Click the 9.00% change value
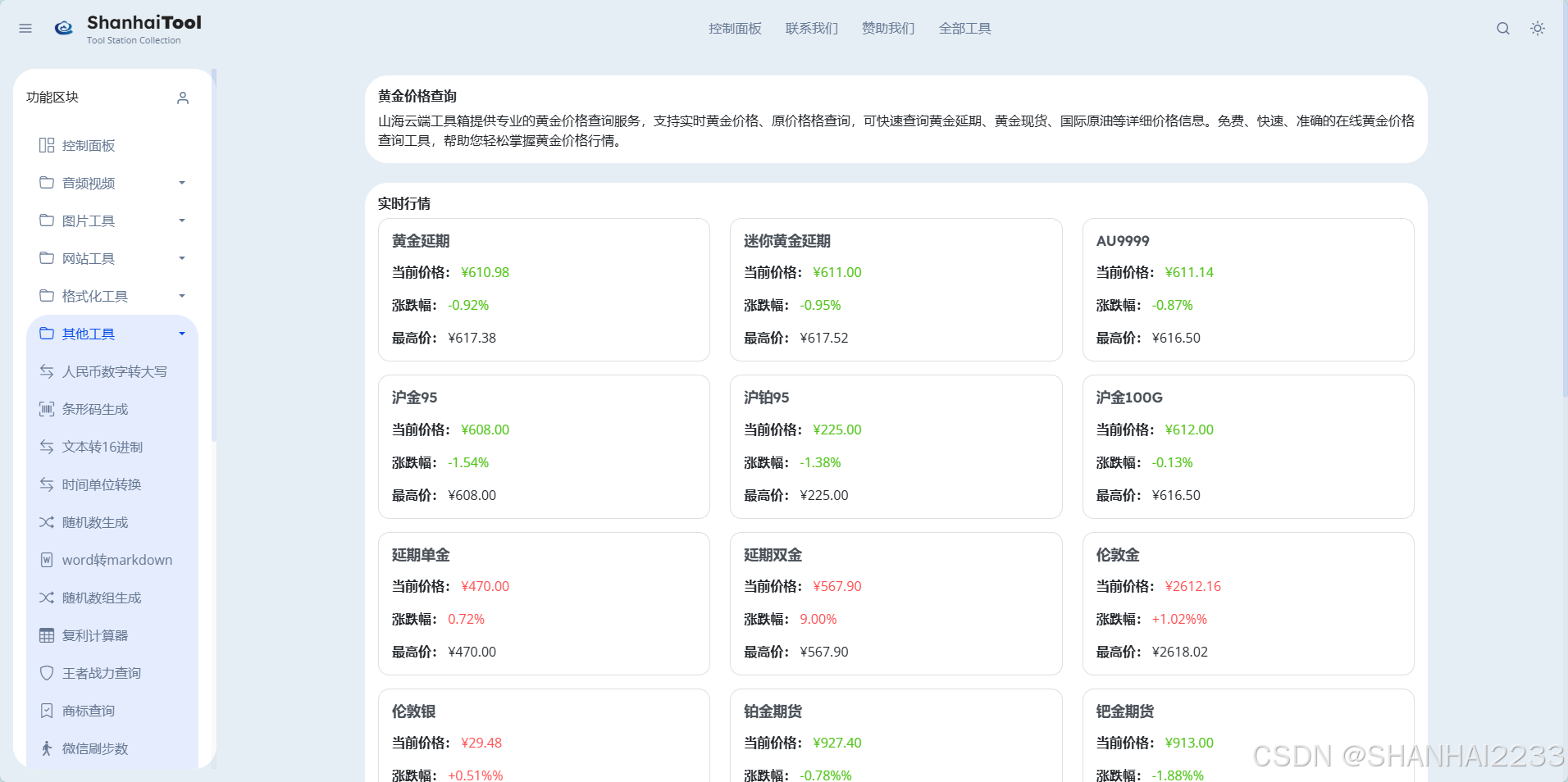 coord(818,620)
